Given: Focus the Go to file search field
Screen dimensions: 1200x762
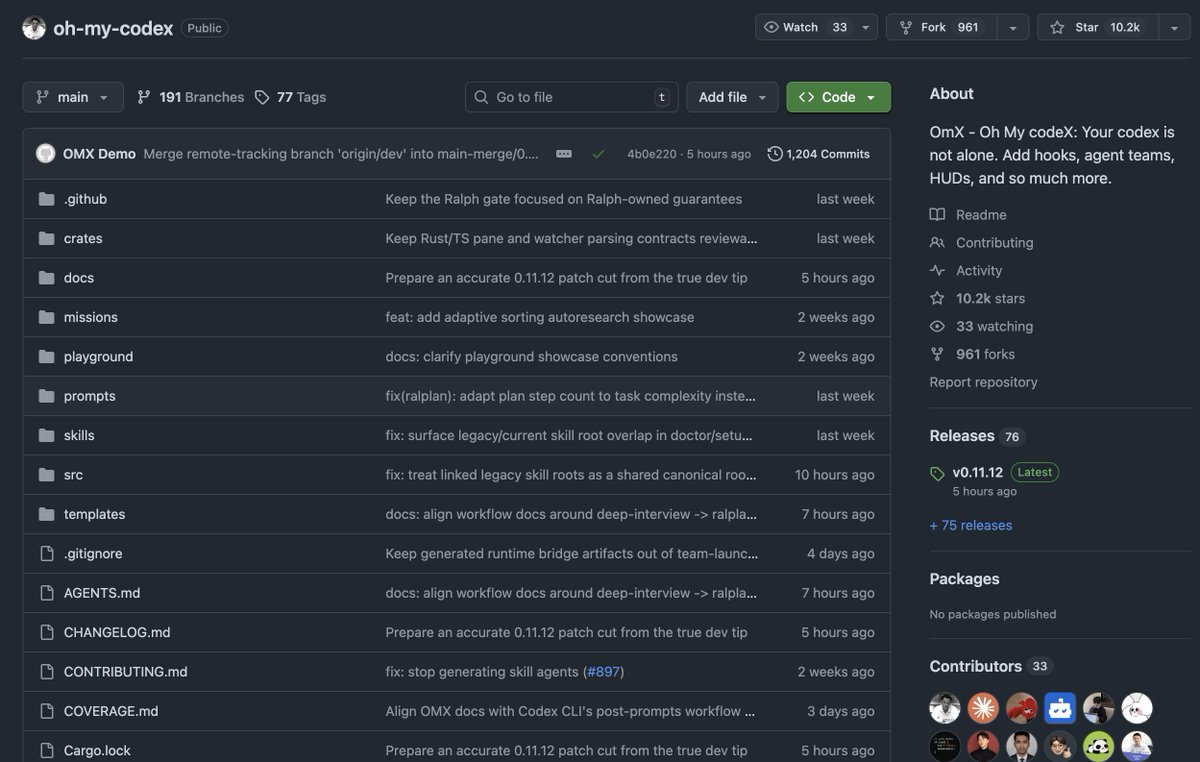Looking at the screenshot, I should [x=572, y=97].
